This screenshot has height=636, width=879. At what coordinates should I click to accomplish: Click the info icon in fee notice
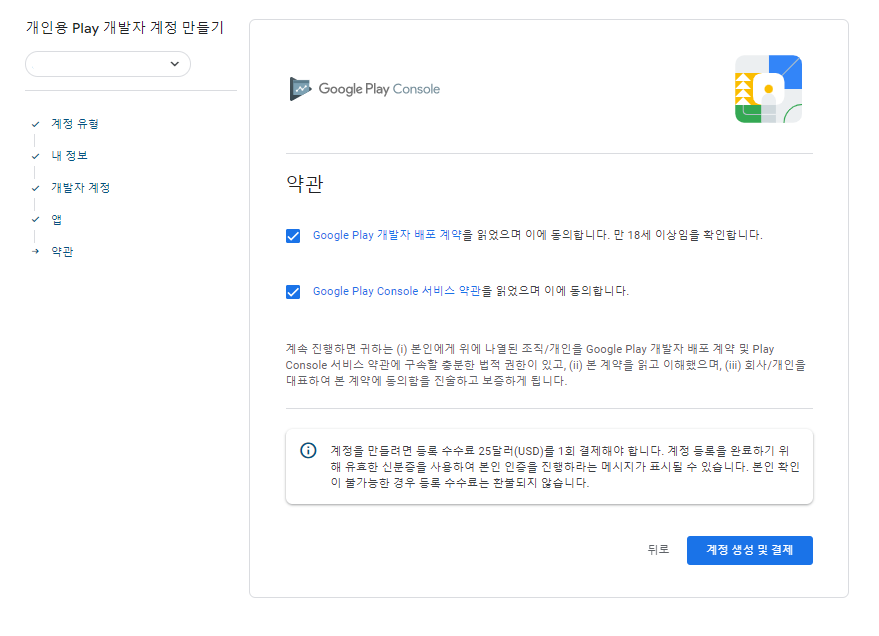(308, 451)
